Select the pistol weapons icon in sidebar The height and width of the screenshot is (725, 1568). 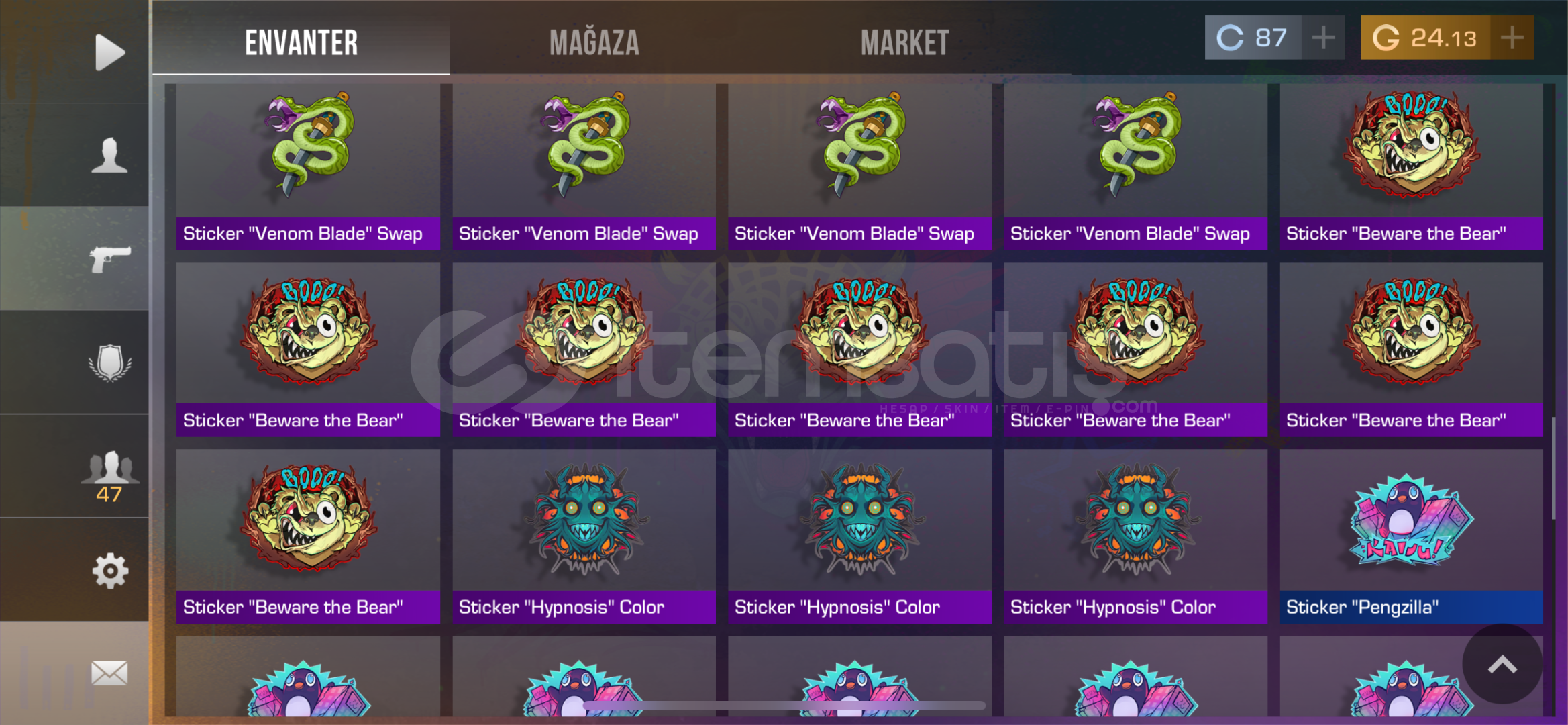(x=110, y=258)
